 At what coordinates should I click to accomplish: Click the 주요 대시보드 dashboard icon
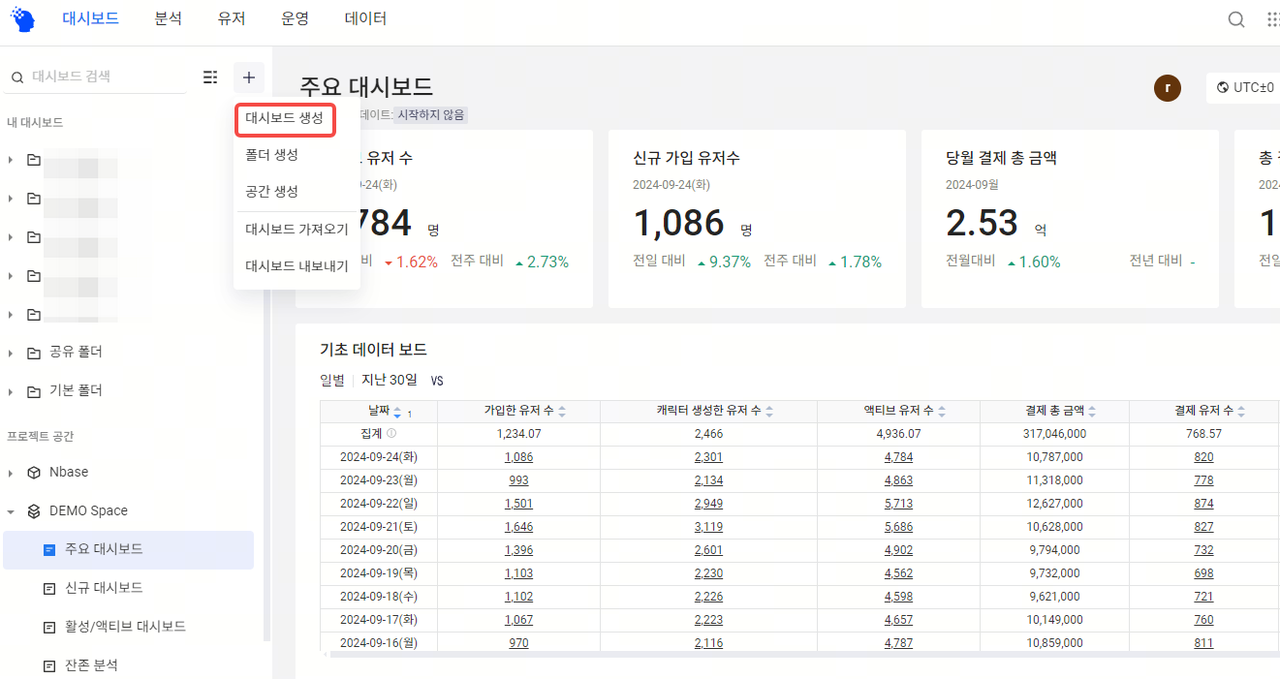click(49, 550)
